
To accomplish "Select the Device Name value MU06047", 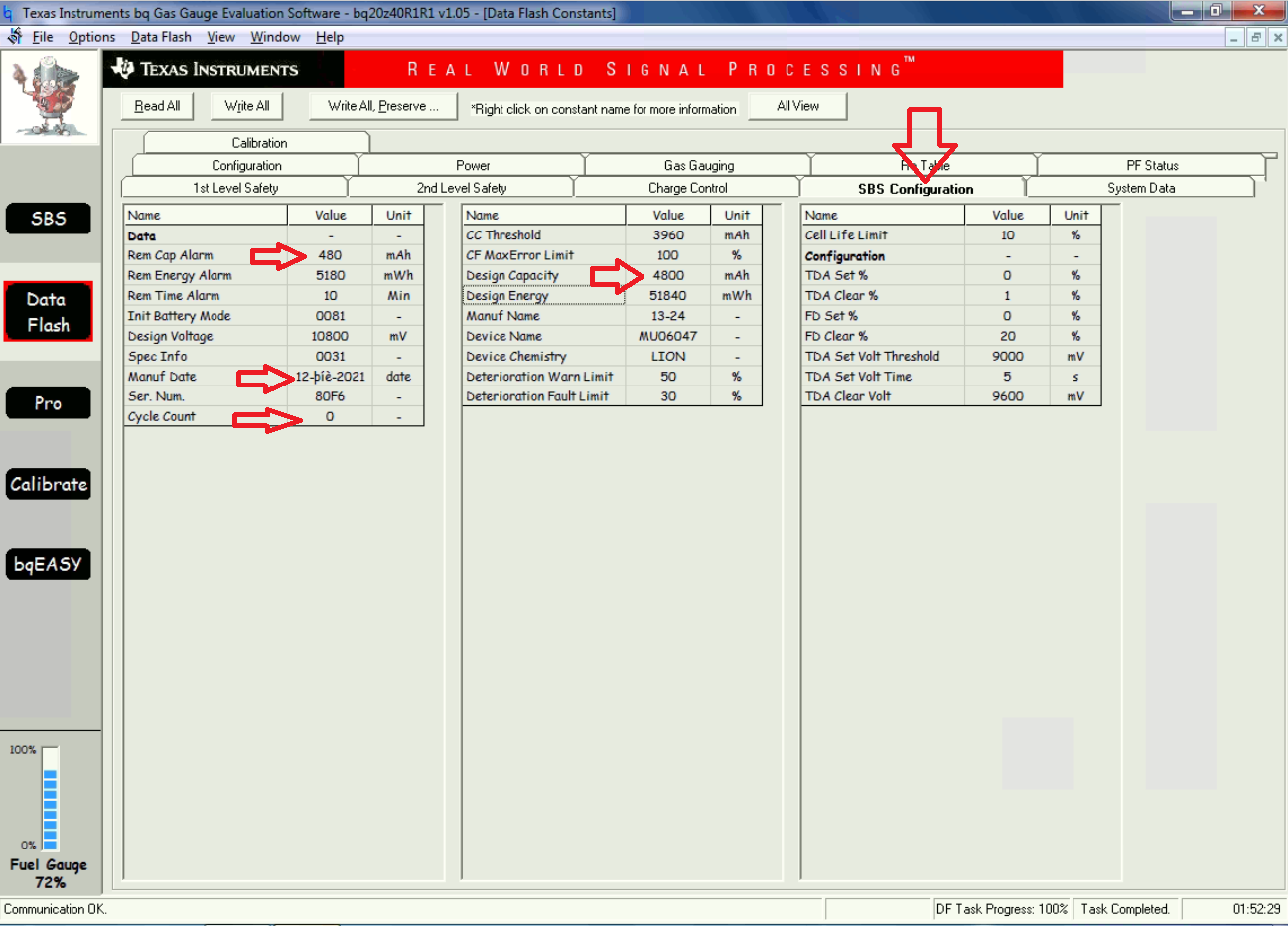I will click(x=668, y=336).
